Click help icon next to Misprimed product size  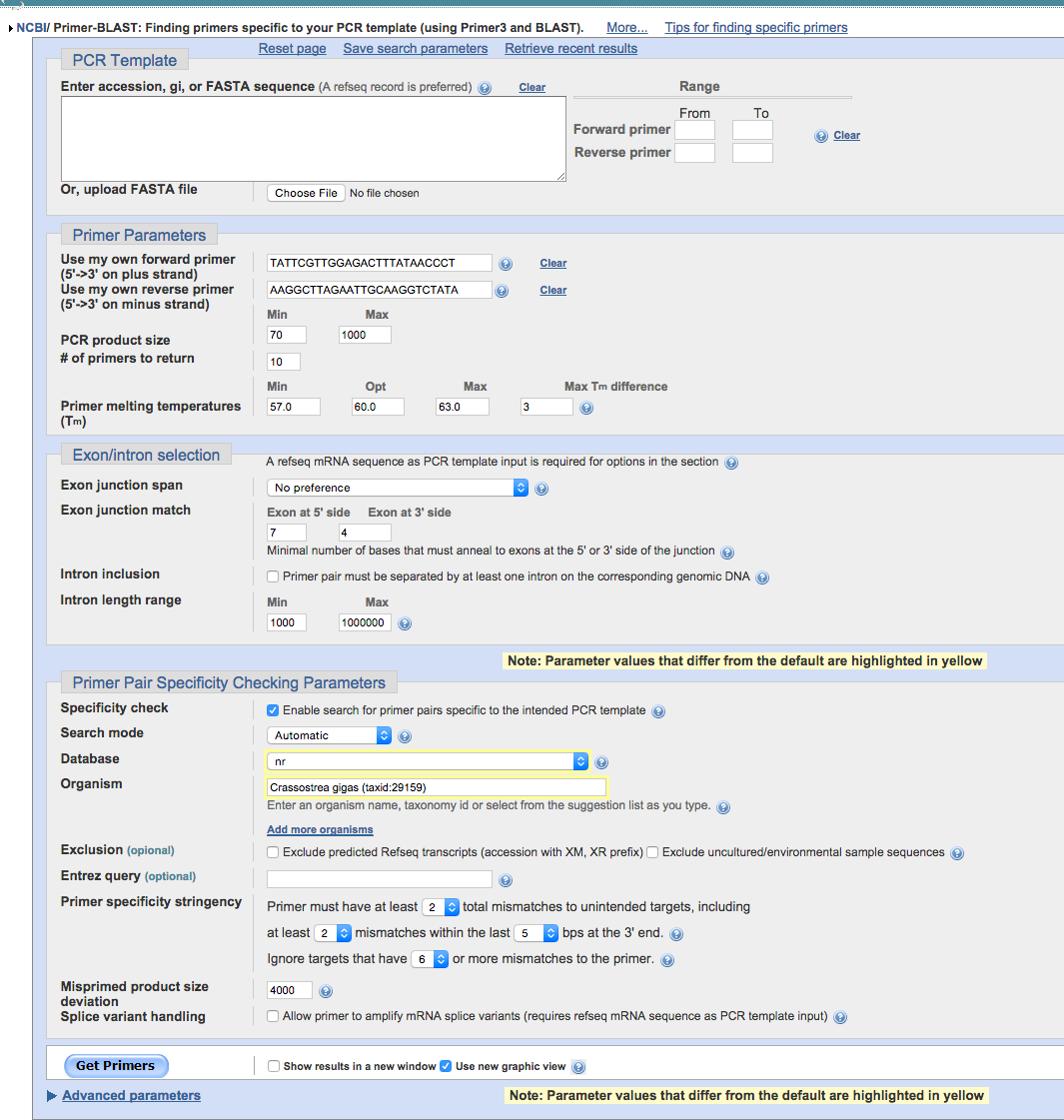[326, 991]
